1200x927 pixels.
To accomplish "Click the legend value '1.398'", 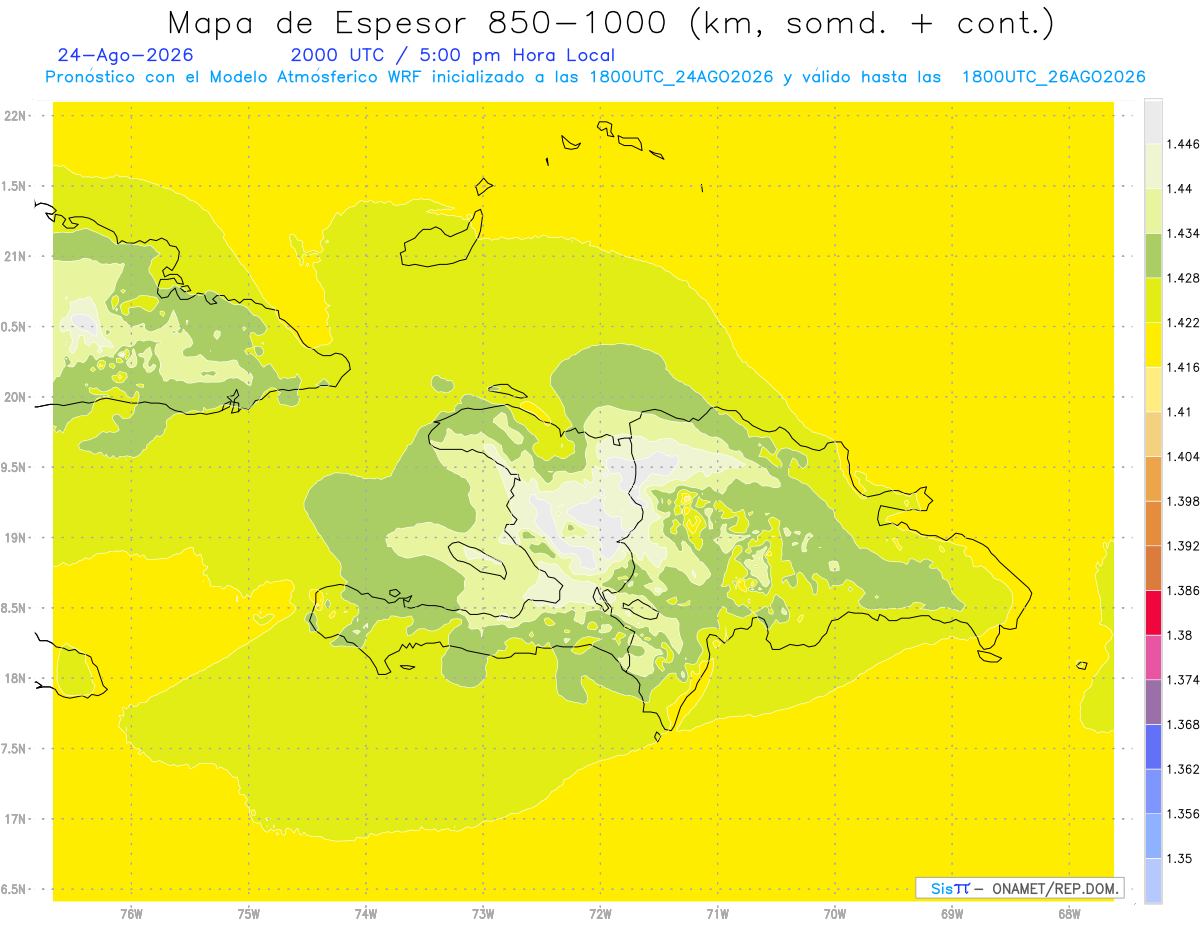I will click(x=1182, y=501).
